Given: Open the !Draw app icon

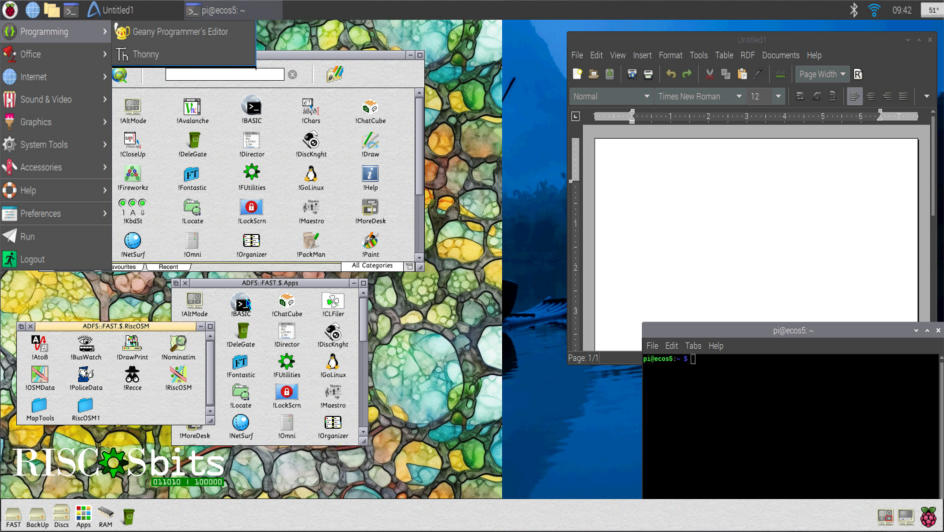Looking at the screenshot, I should pos(370,144).
